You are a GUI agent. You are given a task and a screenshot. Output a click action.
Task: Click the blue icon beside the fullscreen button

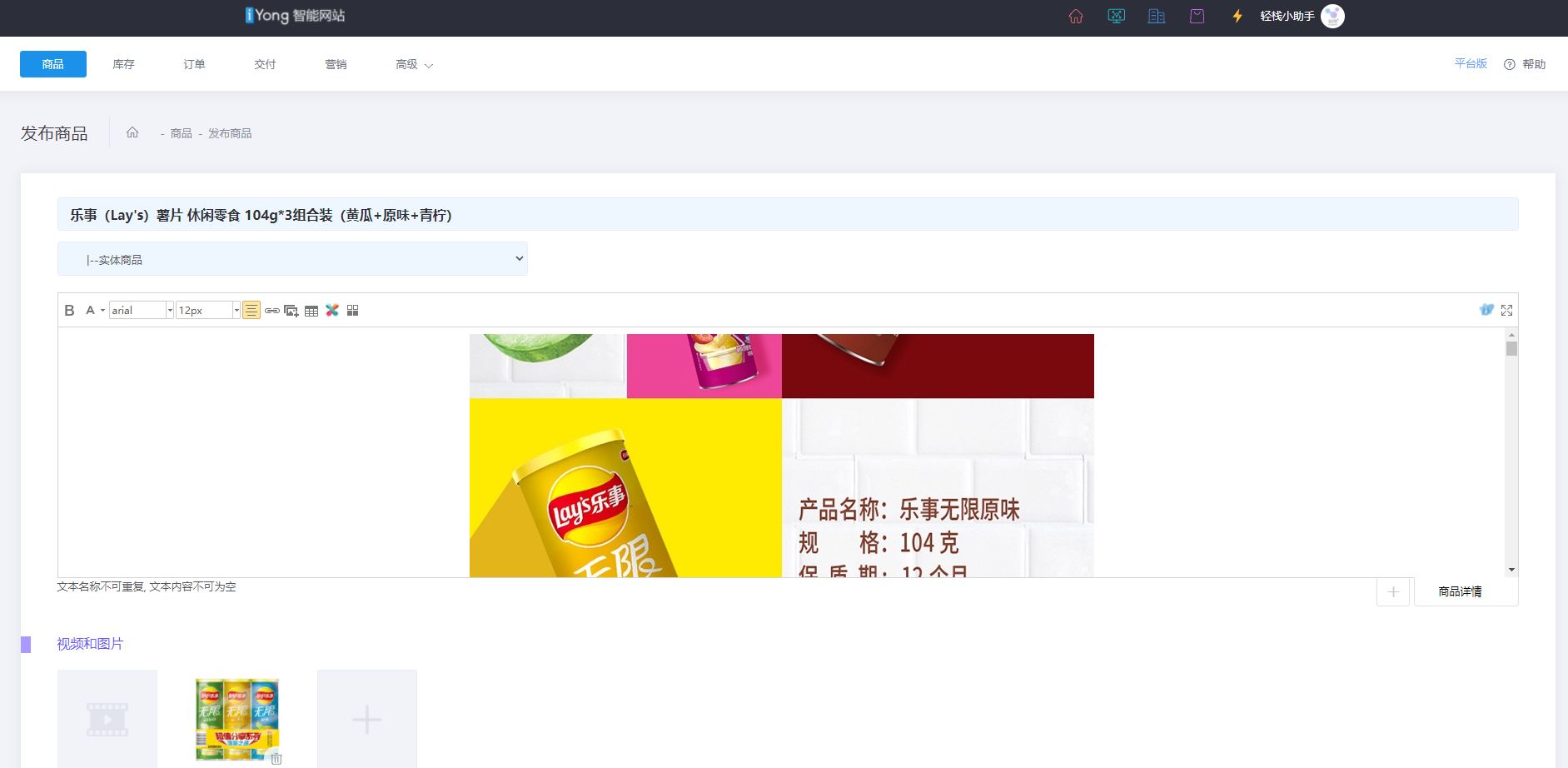click(1486, 310)
